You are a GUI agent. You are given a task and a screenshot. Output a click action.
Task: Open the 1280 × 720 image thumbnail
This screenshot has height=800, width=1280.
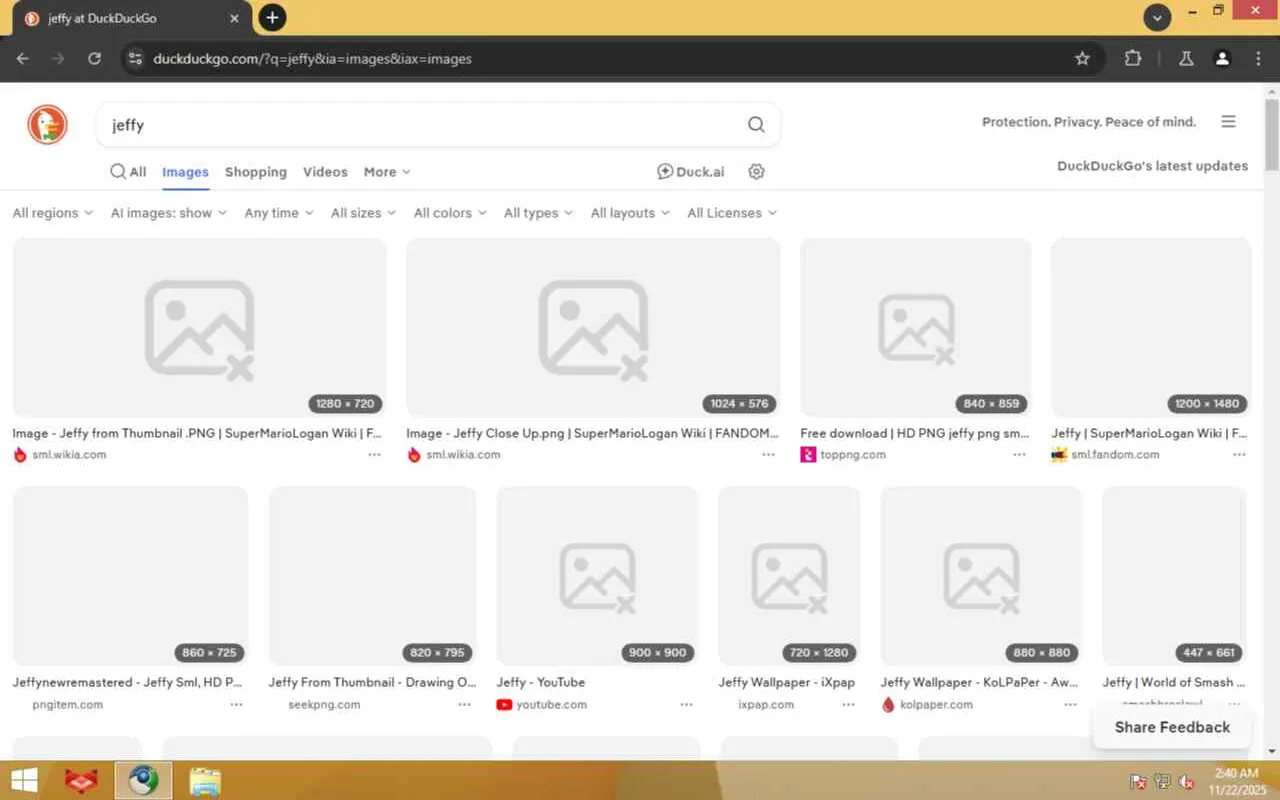(x=199, y=328)
